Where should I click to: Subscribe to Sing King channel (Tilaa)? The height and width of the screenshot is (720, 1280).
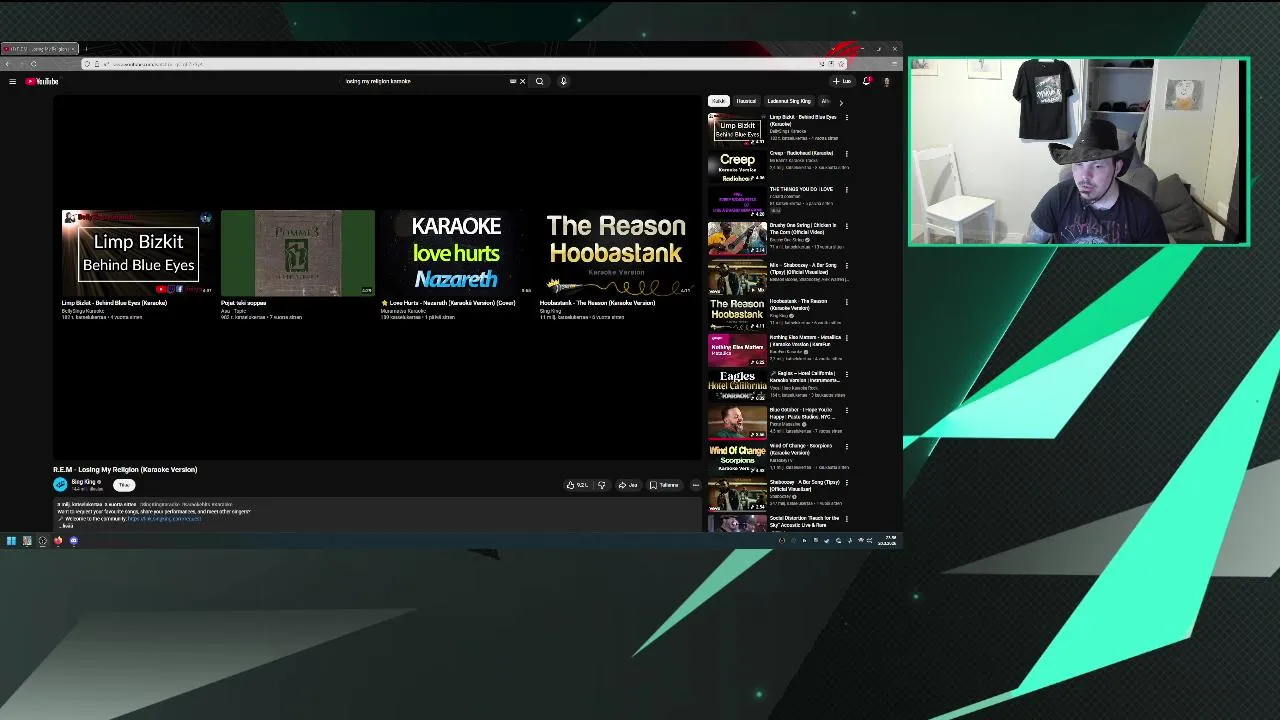(x=124, y=485)
